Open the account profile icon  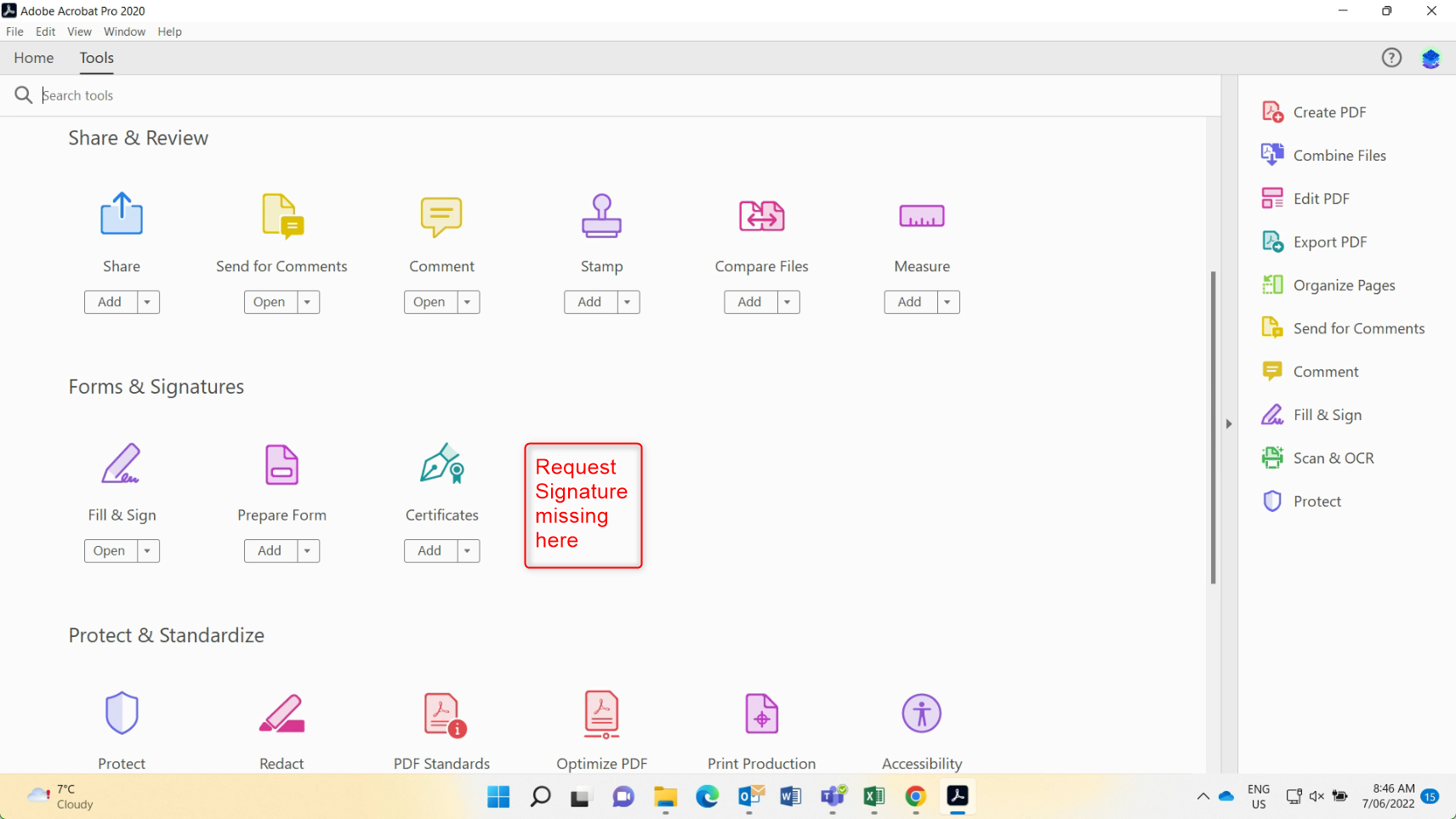[1430, 58]
